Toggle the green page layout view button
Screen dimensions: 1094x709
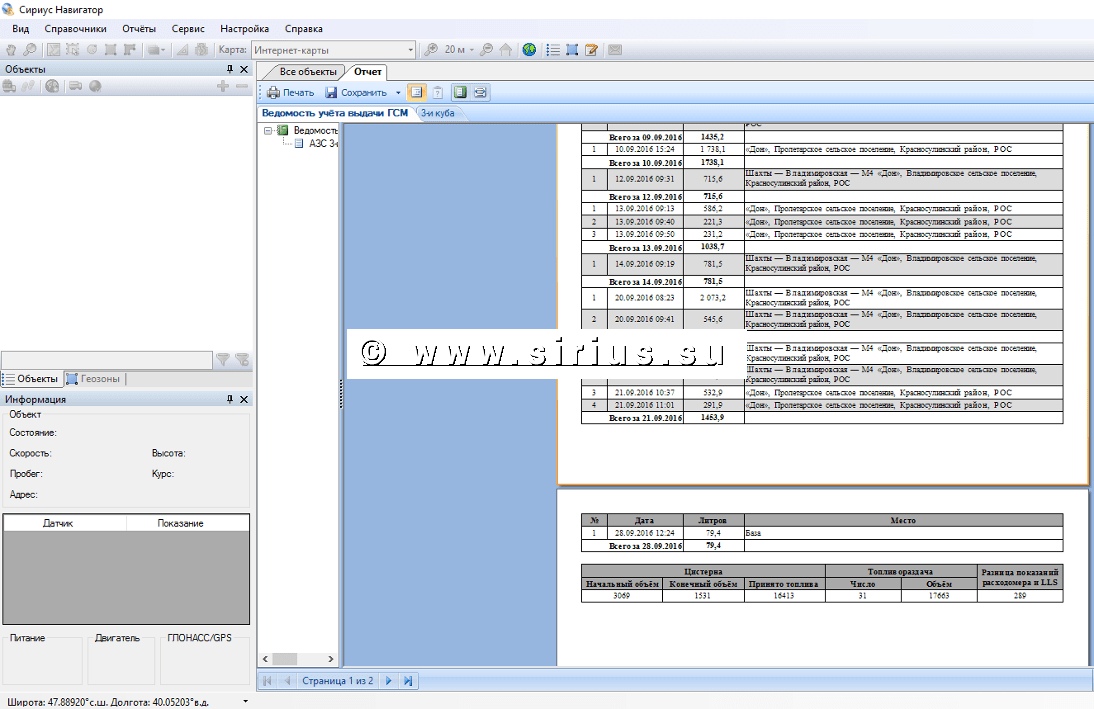pos(459,92)
